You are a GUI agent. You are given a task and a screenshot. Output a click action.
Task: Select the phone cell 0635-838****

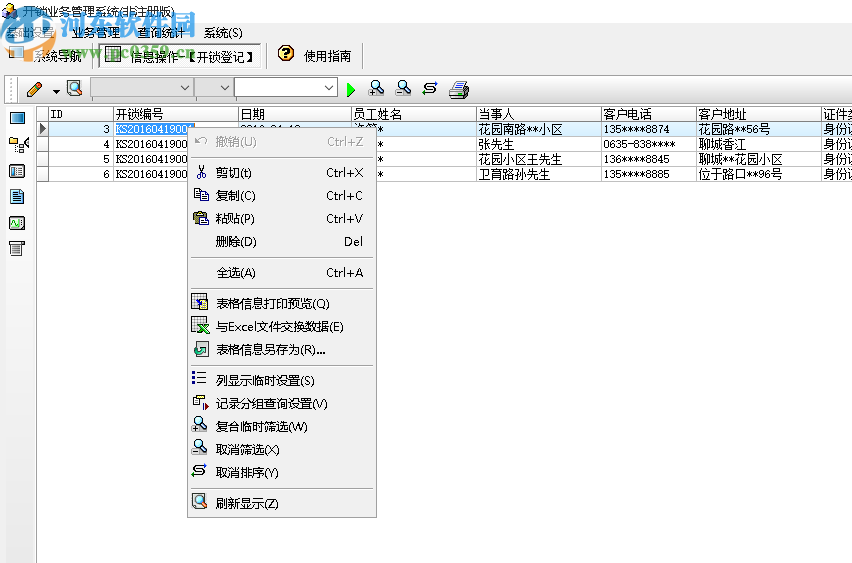(649, 145)
